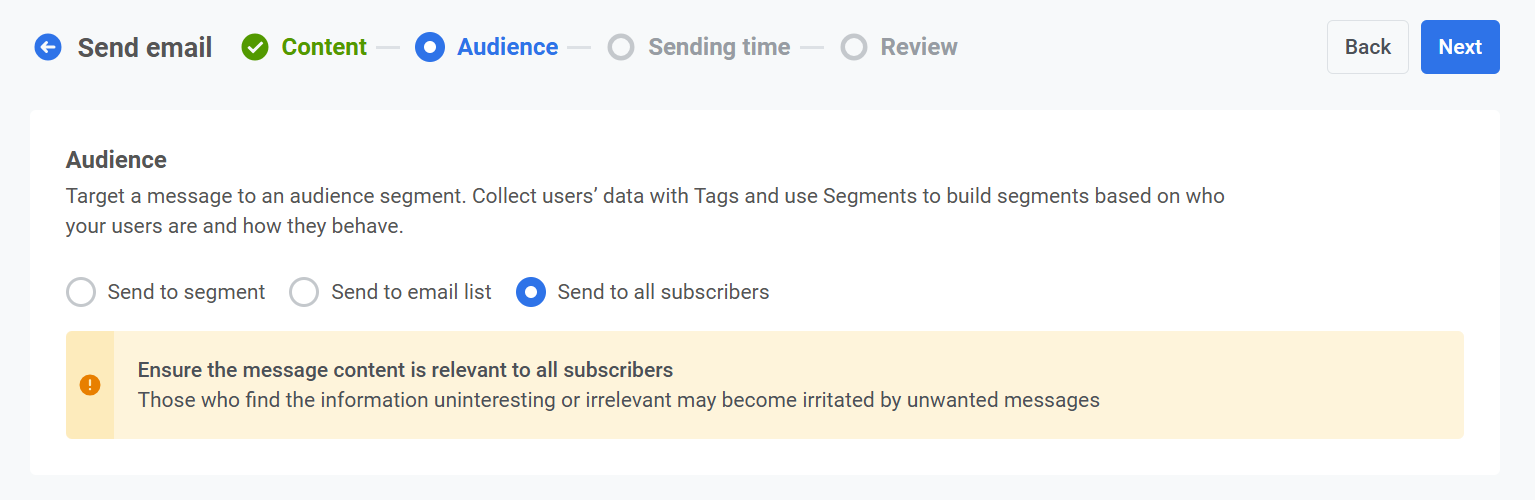Click the "Send email" page title
Image resolution: width=1535 pixels, height=500 pixels.
(145, 48)
